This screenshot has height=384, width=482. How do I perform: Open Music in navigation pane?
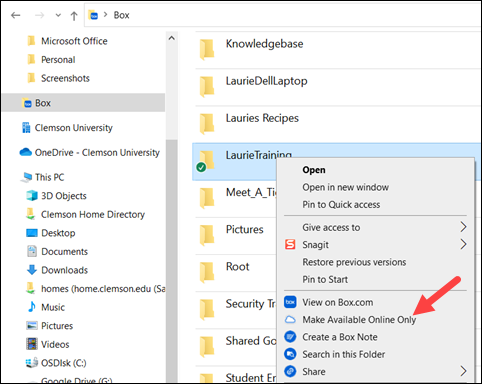click(53, 307)
